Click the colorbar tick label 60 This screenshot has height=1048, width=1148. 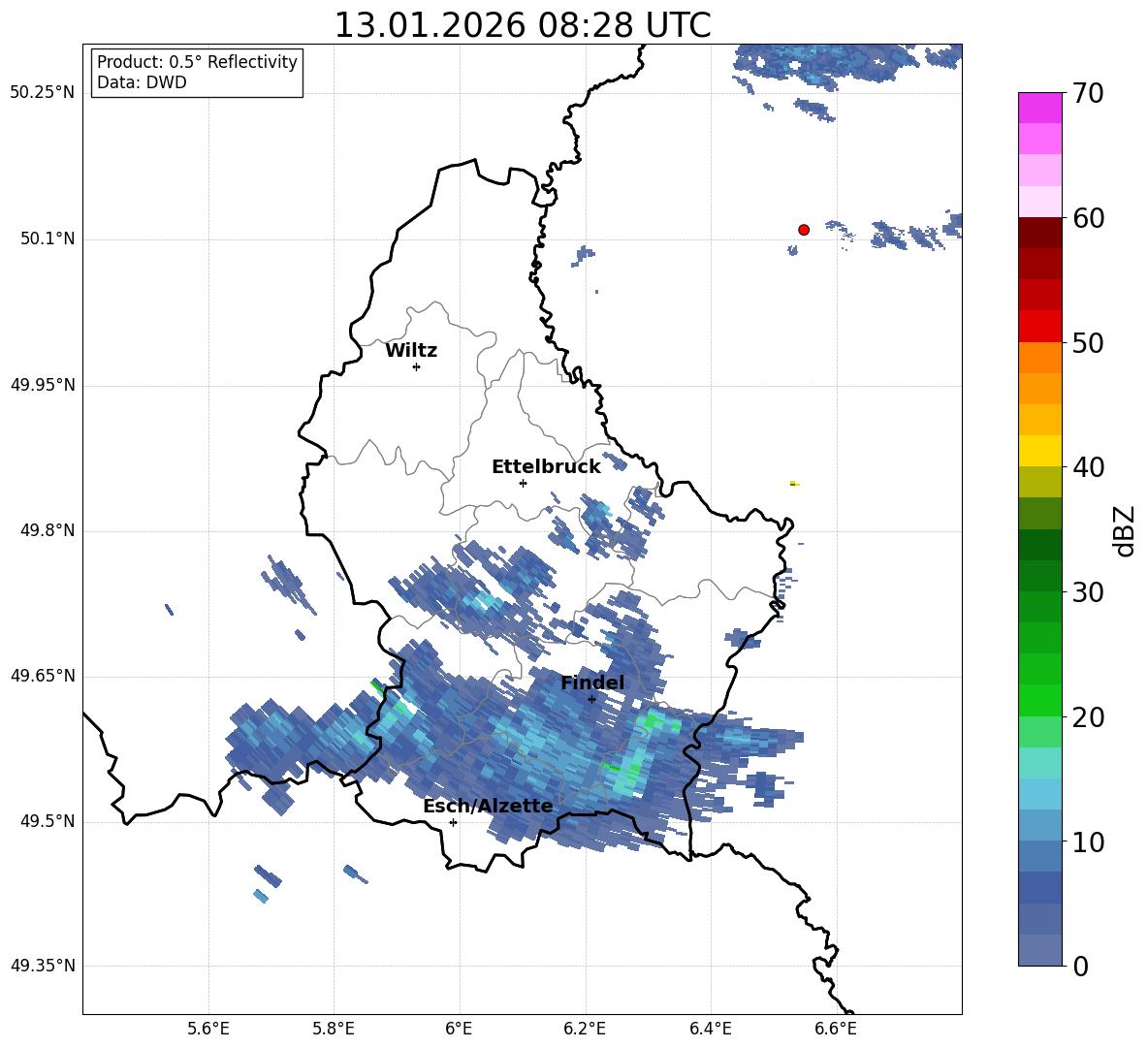[1088, 218]
